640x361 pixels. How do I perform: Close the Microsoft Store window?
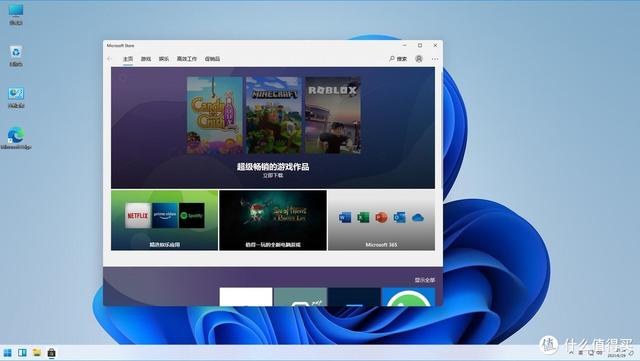click(435, 45)
